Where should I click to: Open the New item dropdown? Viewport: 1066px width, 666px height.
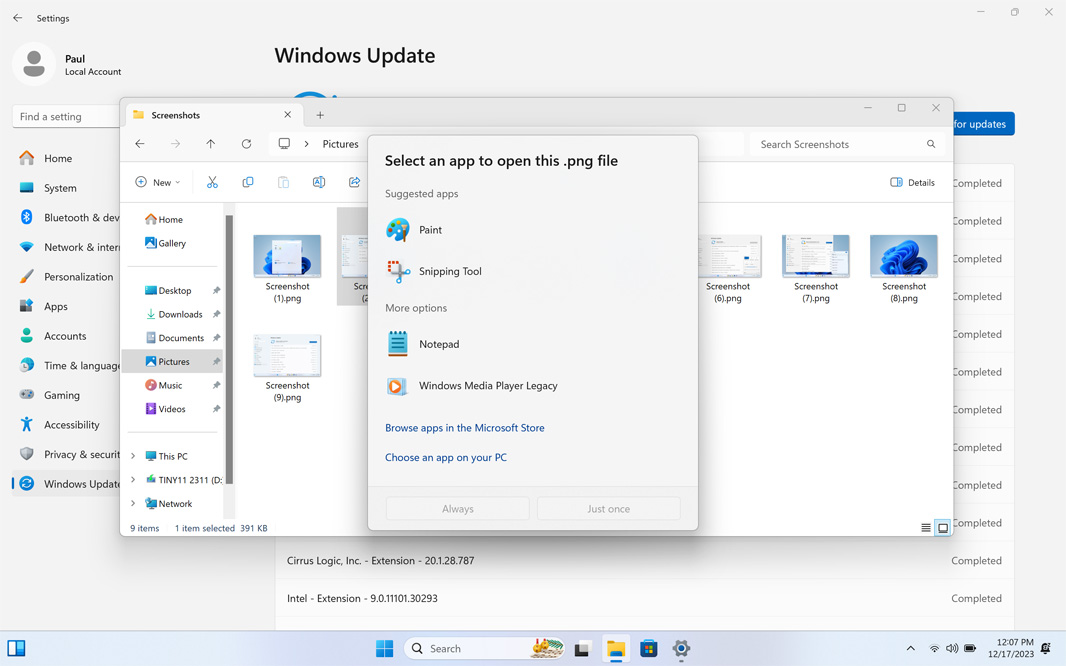tap(158, 182)
